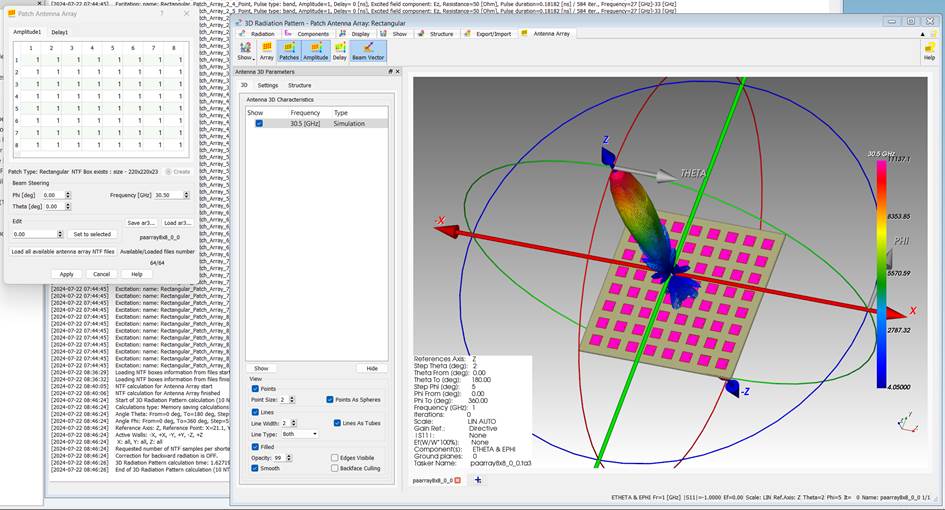
Task: Float the Antenna 3D Parameters panel
Action: point(390,72)
